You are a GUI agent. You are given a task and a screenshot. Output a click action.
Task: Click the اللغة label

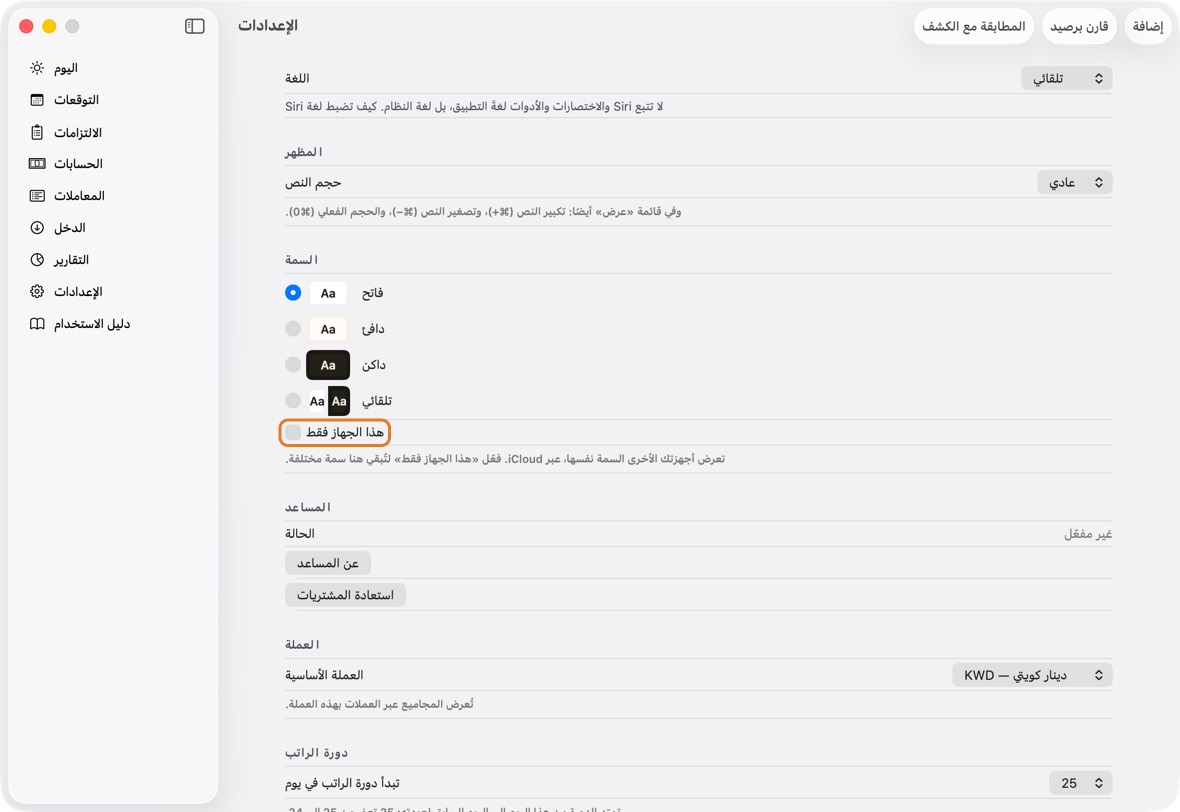(x=297, y=78)
